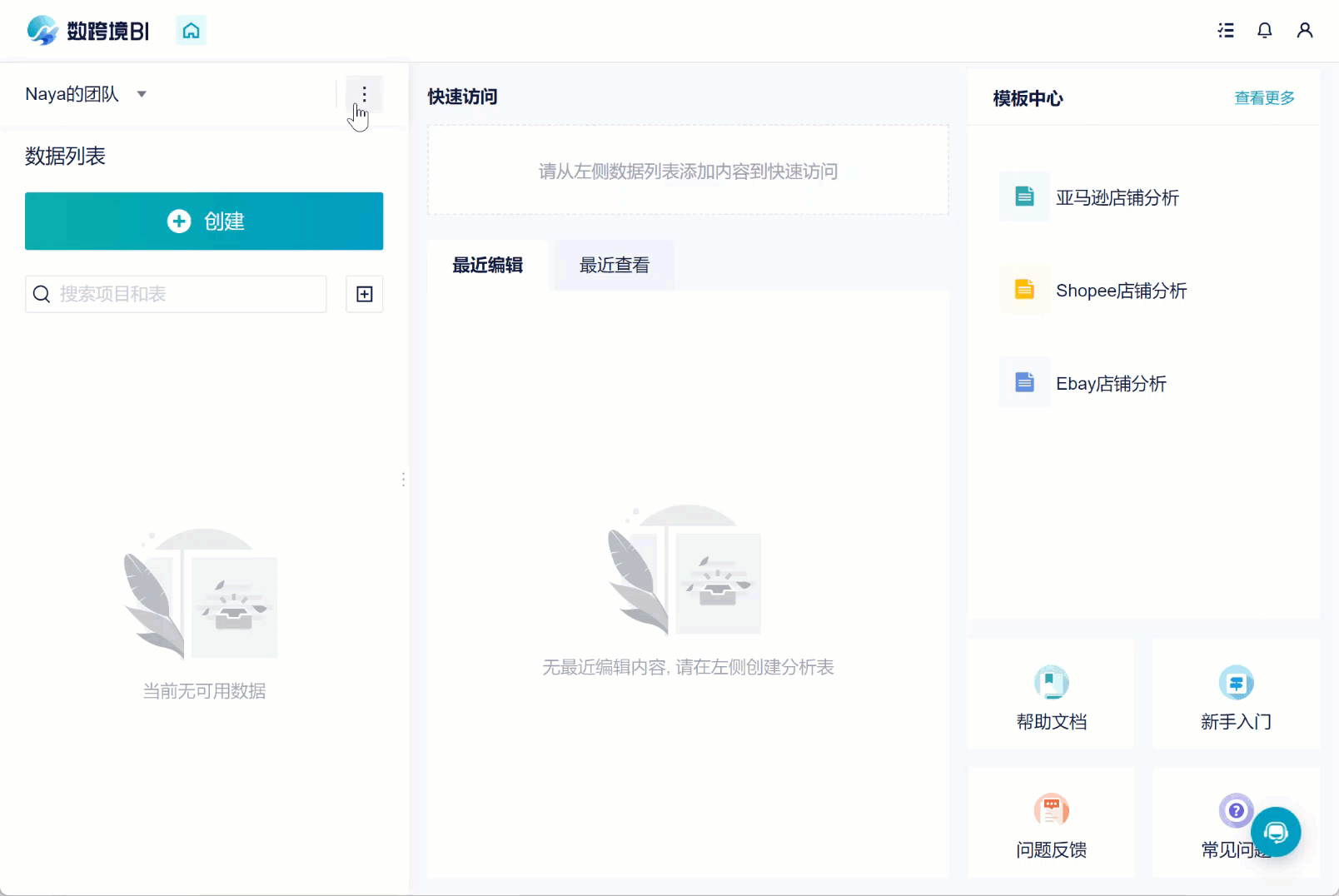Switch to the 最近查看 tab
Screen dimensions: 1339x896
click(x=615, y=265)
